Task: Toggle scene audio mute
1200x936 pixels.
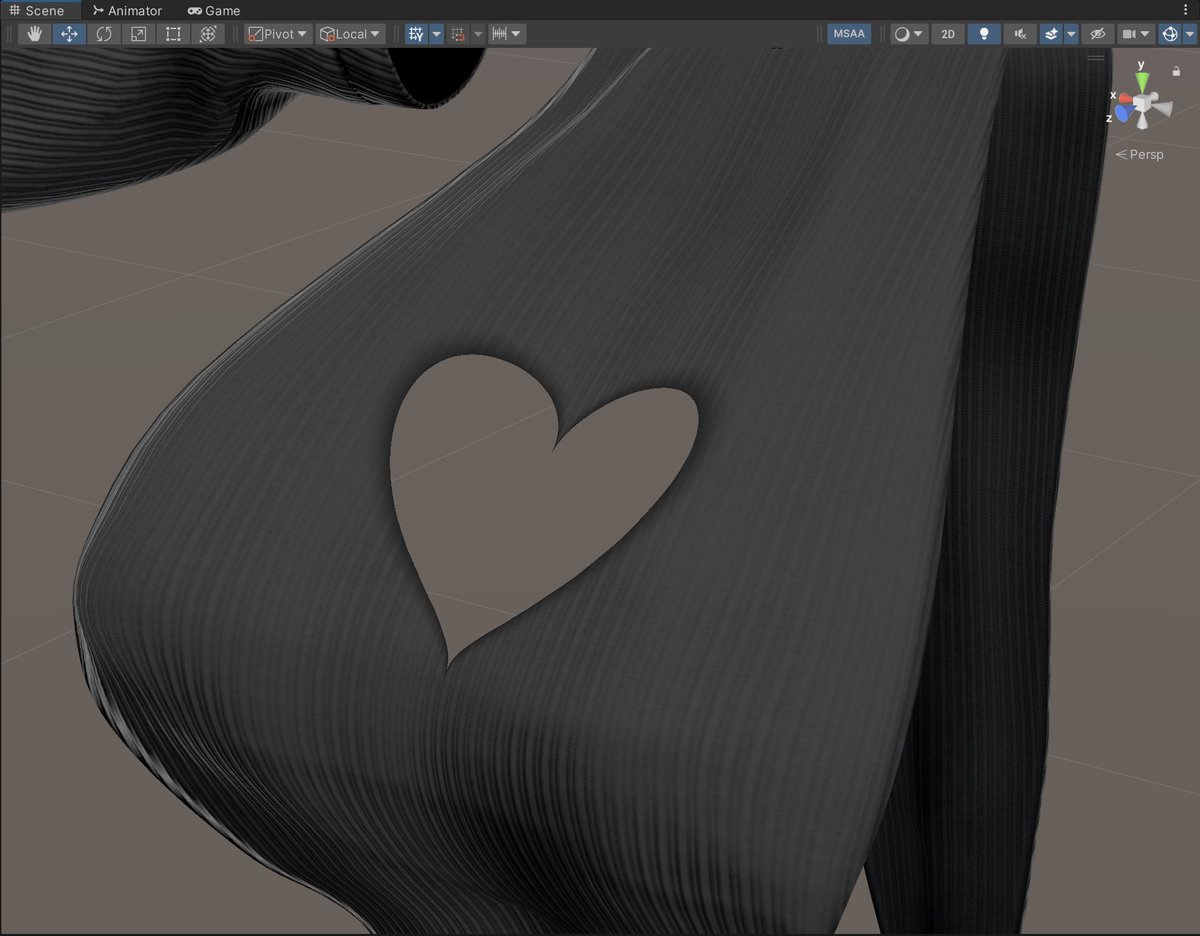Action: (x=1019, y=34)
